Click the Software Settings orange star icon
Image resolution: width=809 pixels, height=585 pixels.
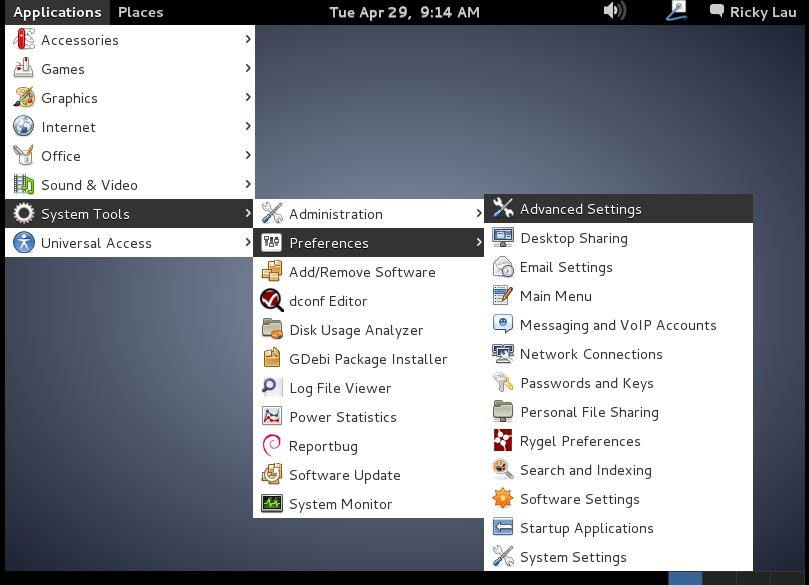[x=503, y=499]
